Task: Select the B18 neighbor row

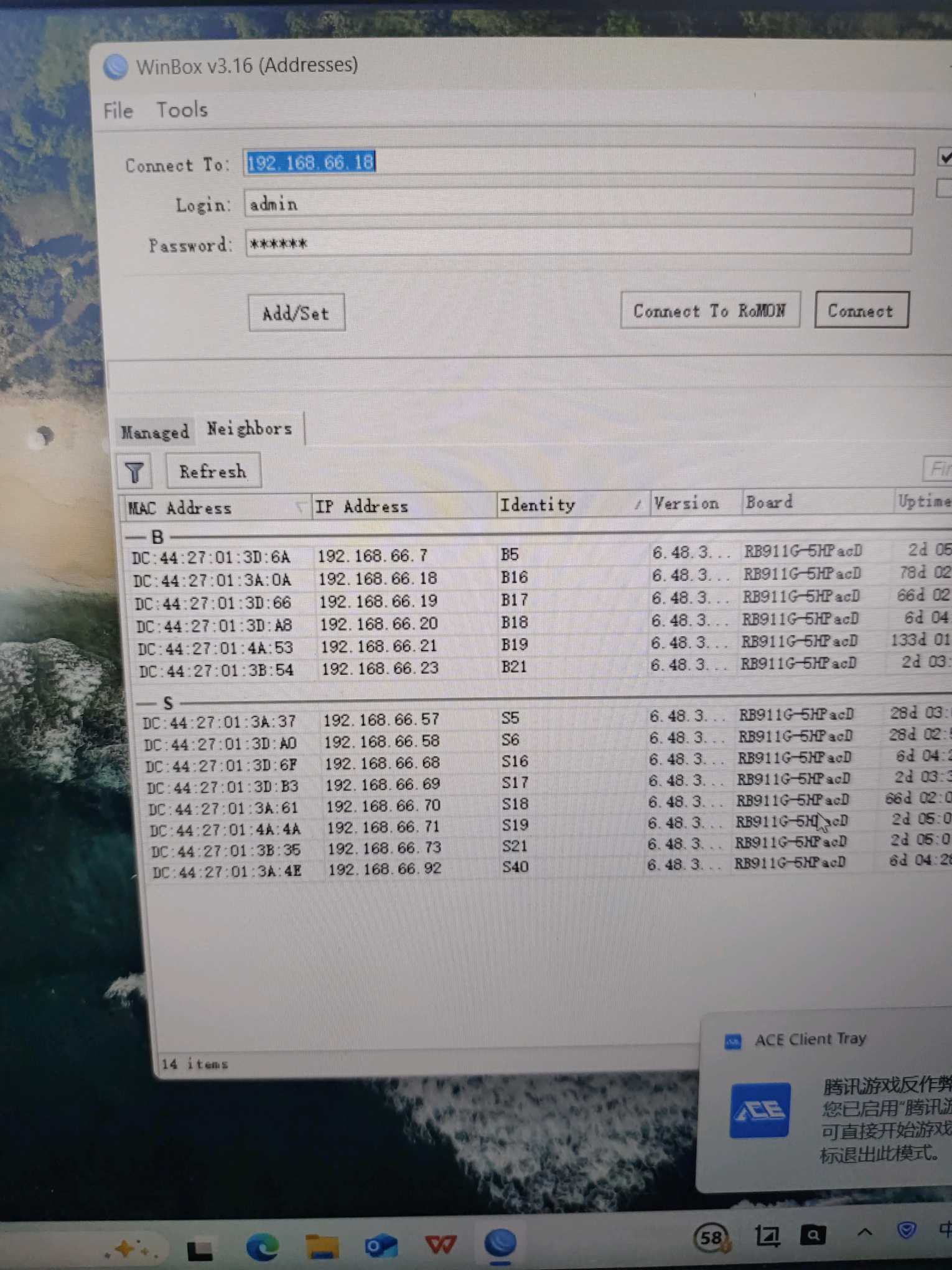Action: (514, 622)
